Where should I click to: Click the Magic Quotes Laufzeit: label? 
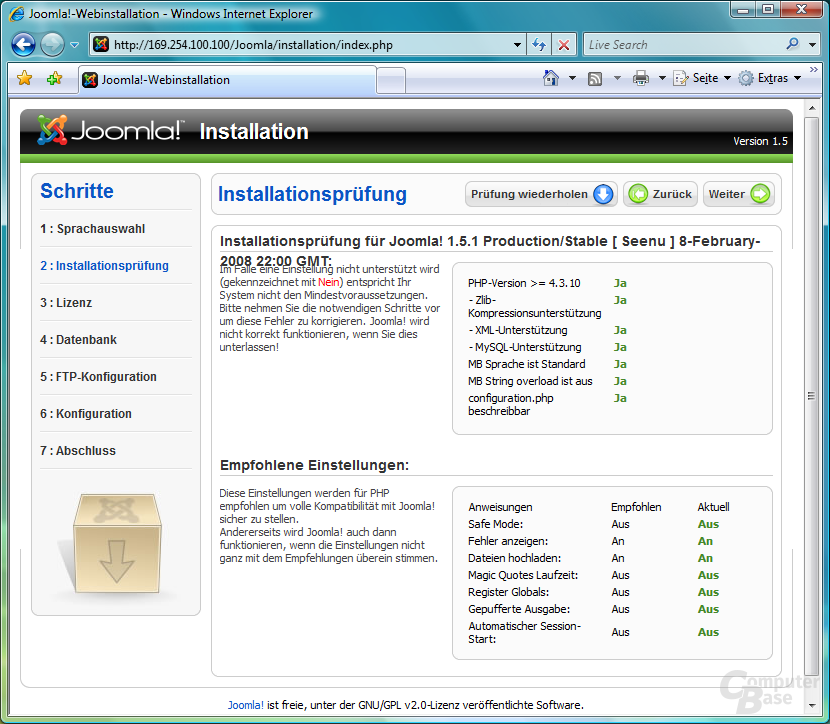pyautogui.click(x=523, y=575)
